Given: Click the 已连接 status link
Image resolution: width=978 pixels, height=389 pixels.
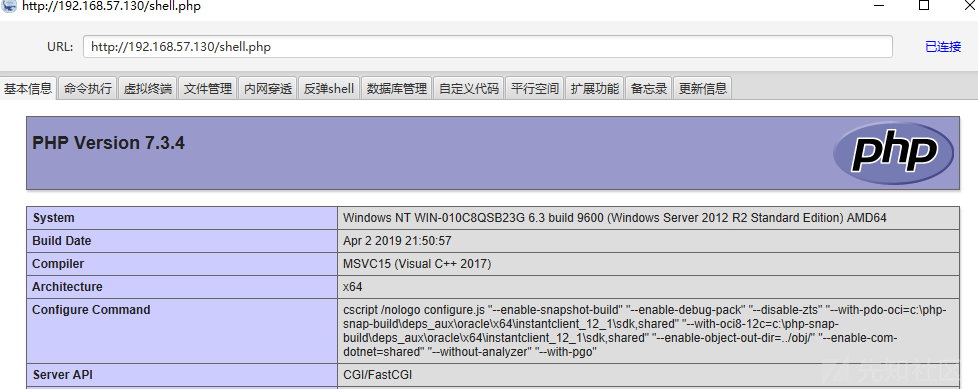Looking at the screenshot, I should [x=943, y=47].
